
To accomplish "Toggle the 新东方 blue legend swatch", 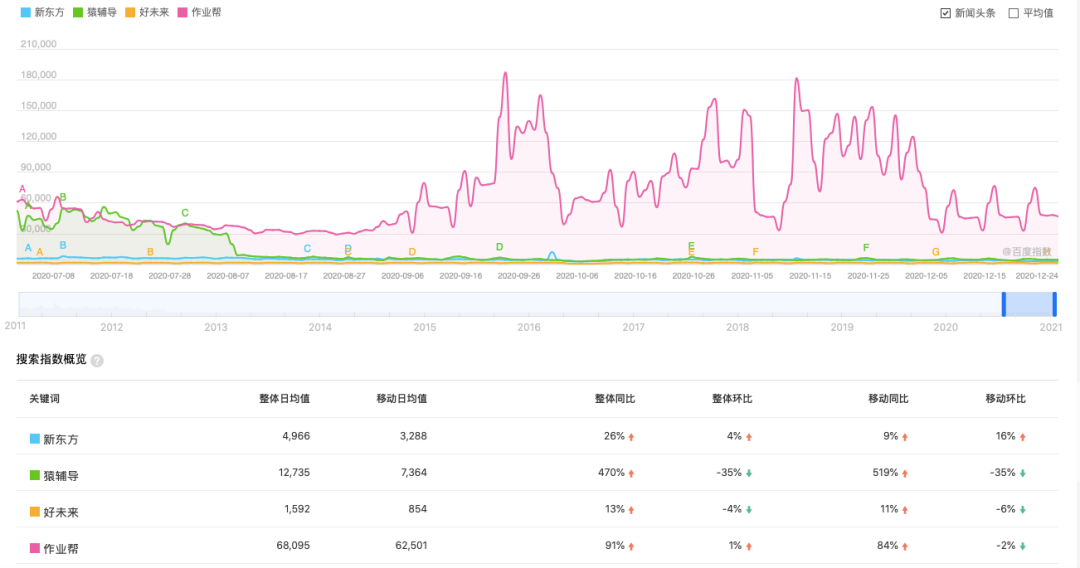I will pyautogui.click(x=25, y=12).
